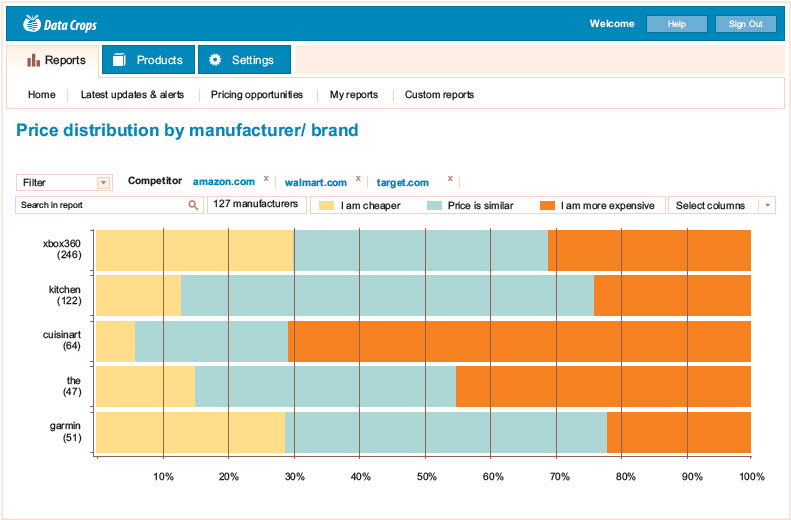This screenshot has width=791, height=520.
Task: Remove target.com competitor with its x
Action: pos(450,179)
